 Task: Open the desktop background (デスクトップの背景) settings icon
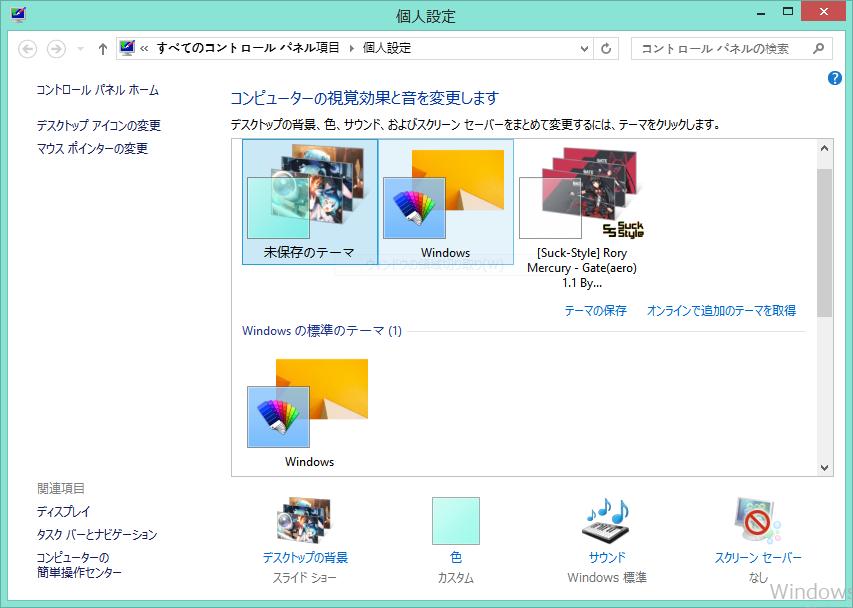coord(305,520)
